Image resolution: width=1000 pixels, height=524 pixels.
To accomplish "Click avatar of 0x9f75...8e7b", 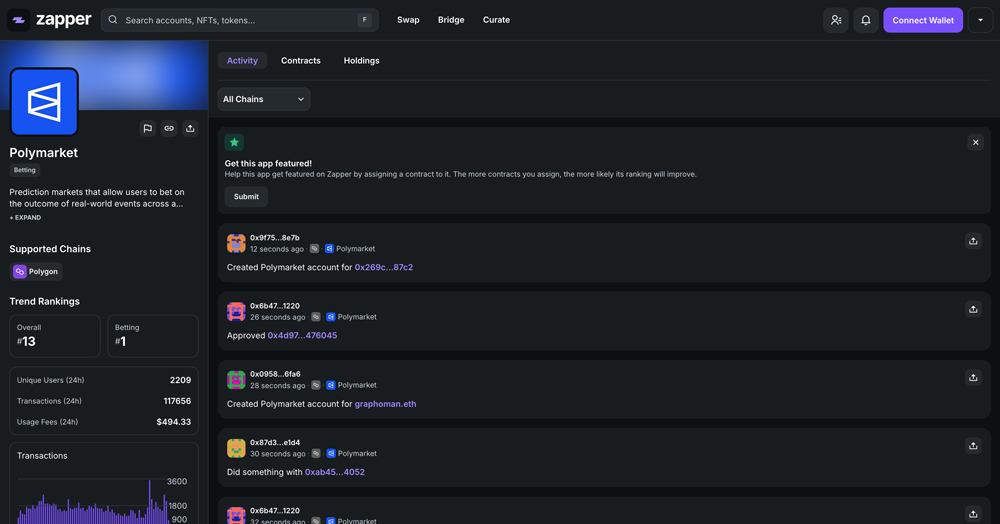I will coord(236,243).
